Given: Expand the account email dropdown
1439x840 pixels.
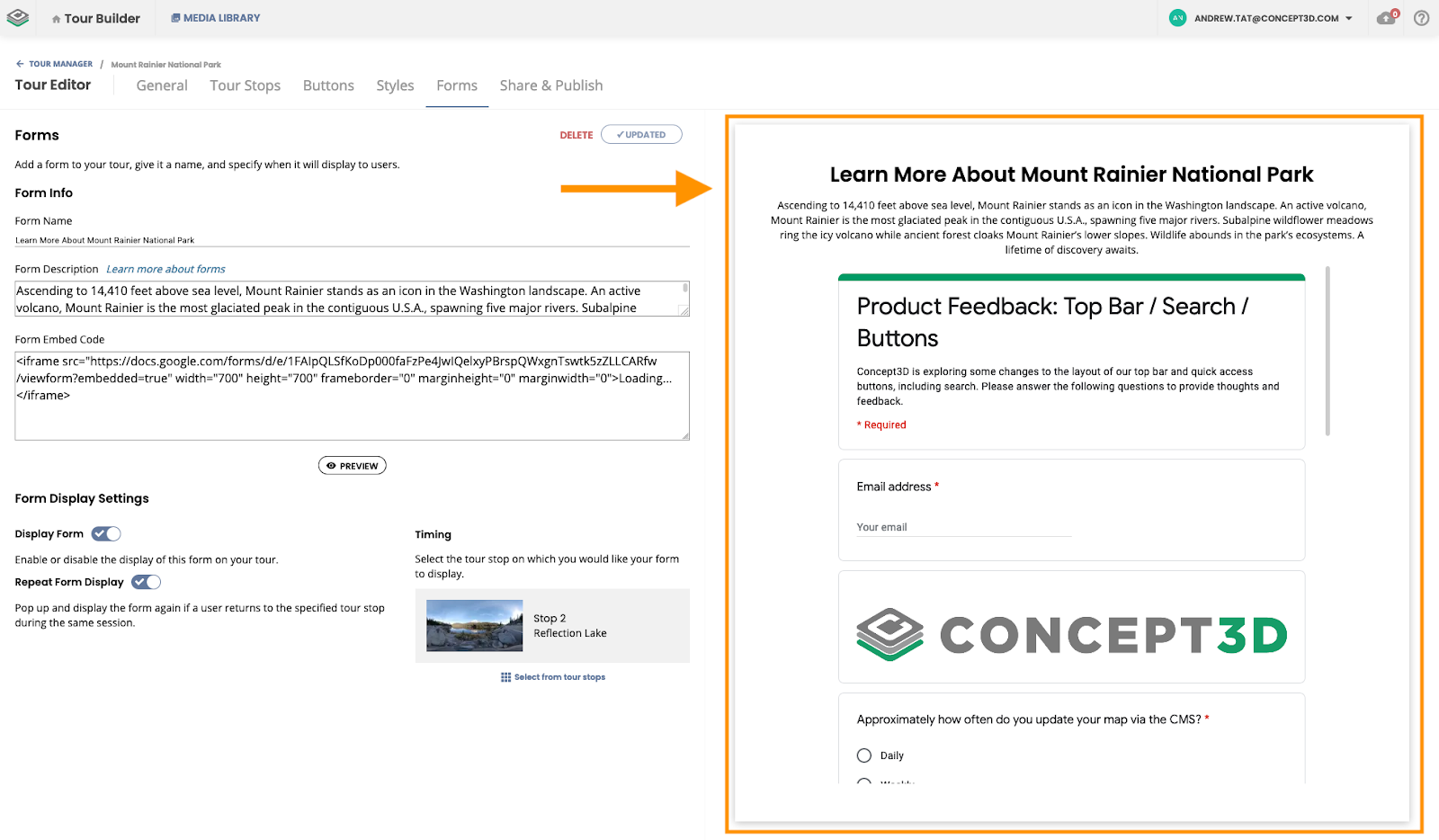Looking at the screenshot, I should point(1349,18).
